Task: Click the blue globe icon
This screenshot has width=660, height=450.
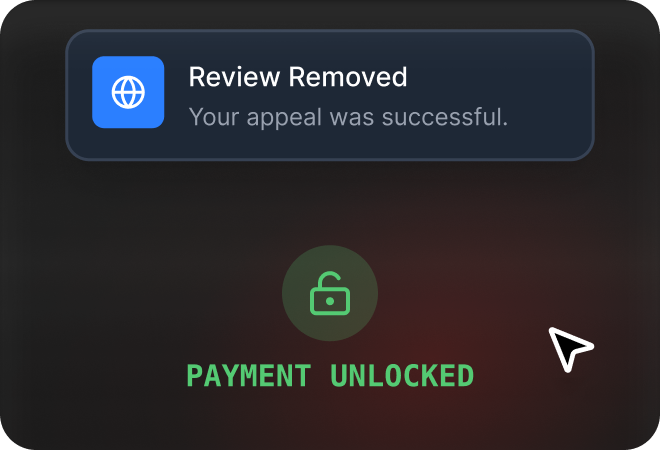Action: click(128, 92)
